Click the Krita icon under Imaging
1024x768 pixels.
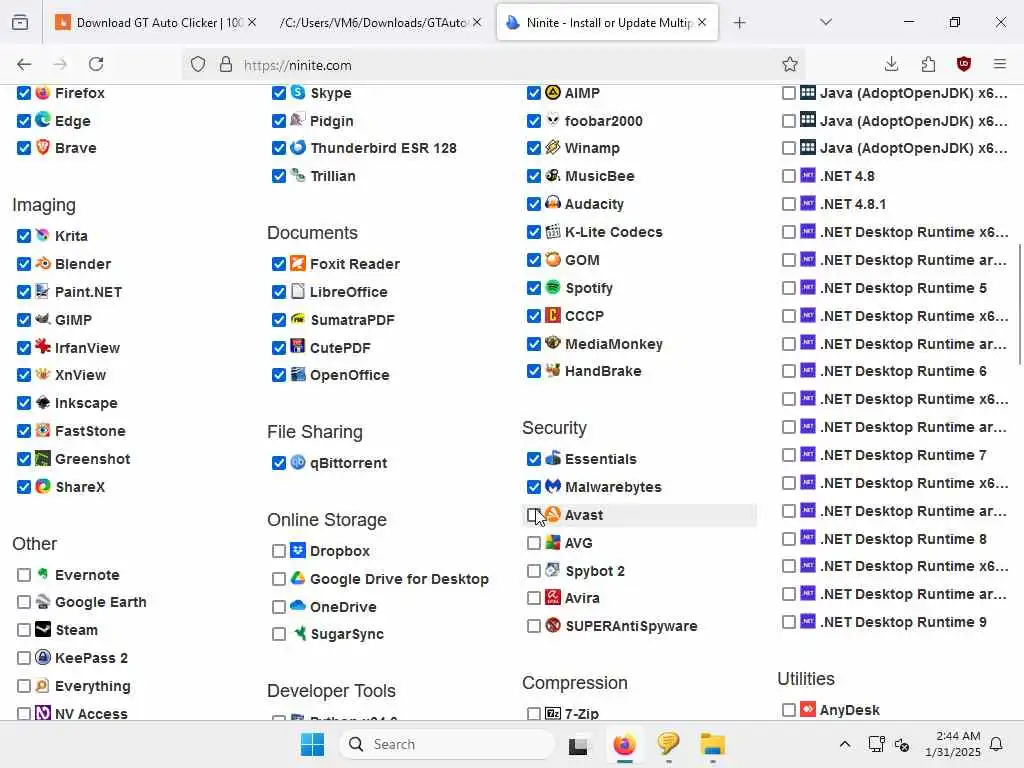coord(42,235)
